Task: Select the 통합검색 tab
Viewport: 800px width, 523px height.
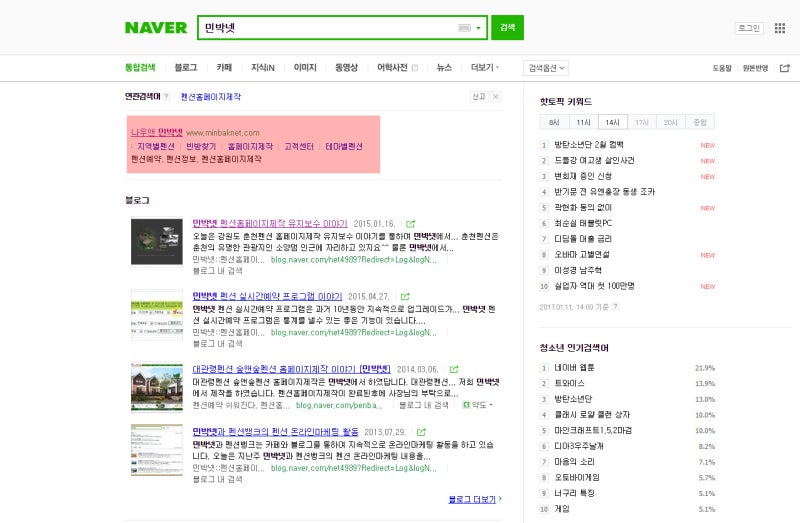Action: coord(140,67)
